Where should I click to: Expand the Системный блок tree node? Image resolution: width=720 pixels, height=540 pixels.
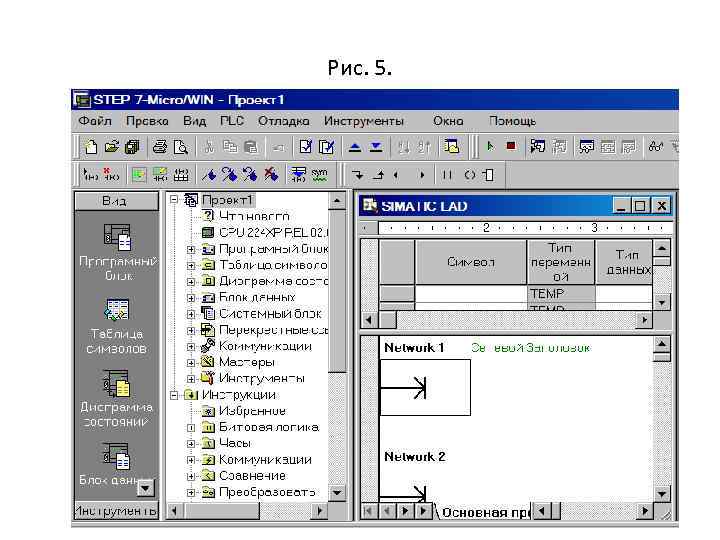pos(191,314)
